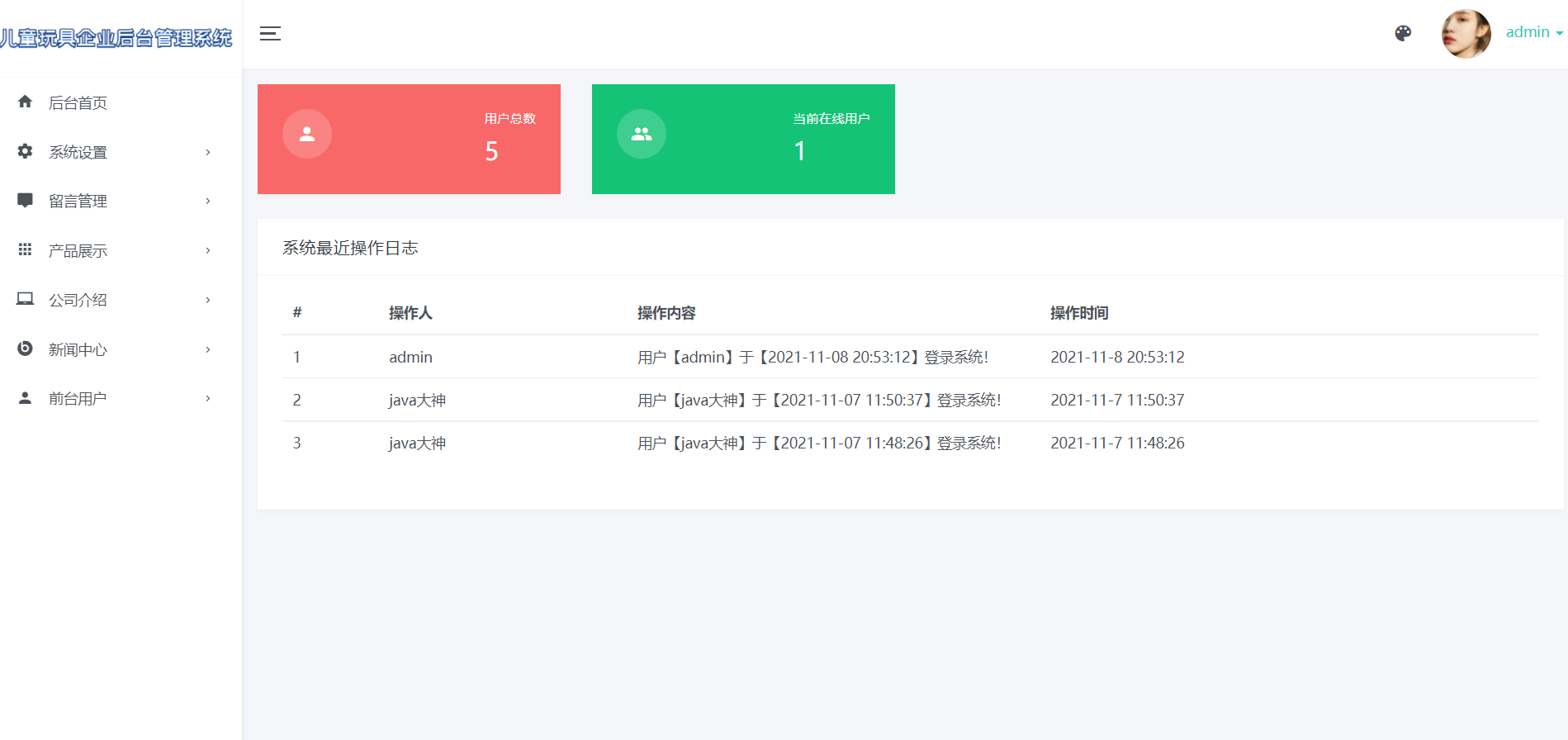Screen dimensions: 1568x740
Task: Click timestamp 2021-11-7 11:48:26
Action: (1117, 443)
